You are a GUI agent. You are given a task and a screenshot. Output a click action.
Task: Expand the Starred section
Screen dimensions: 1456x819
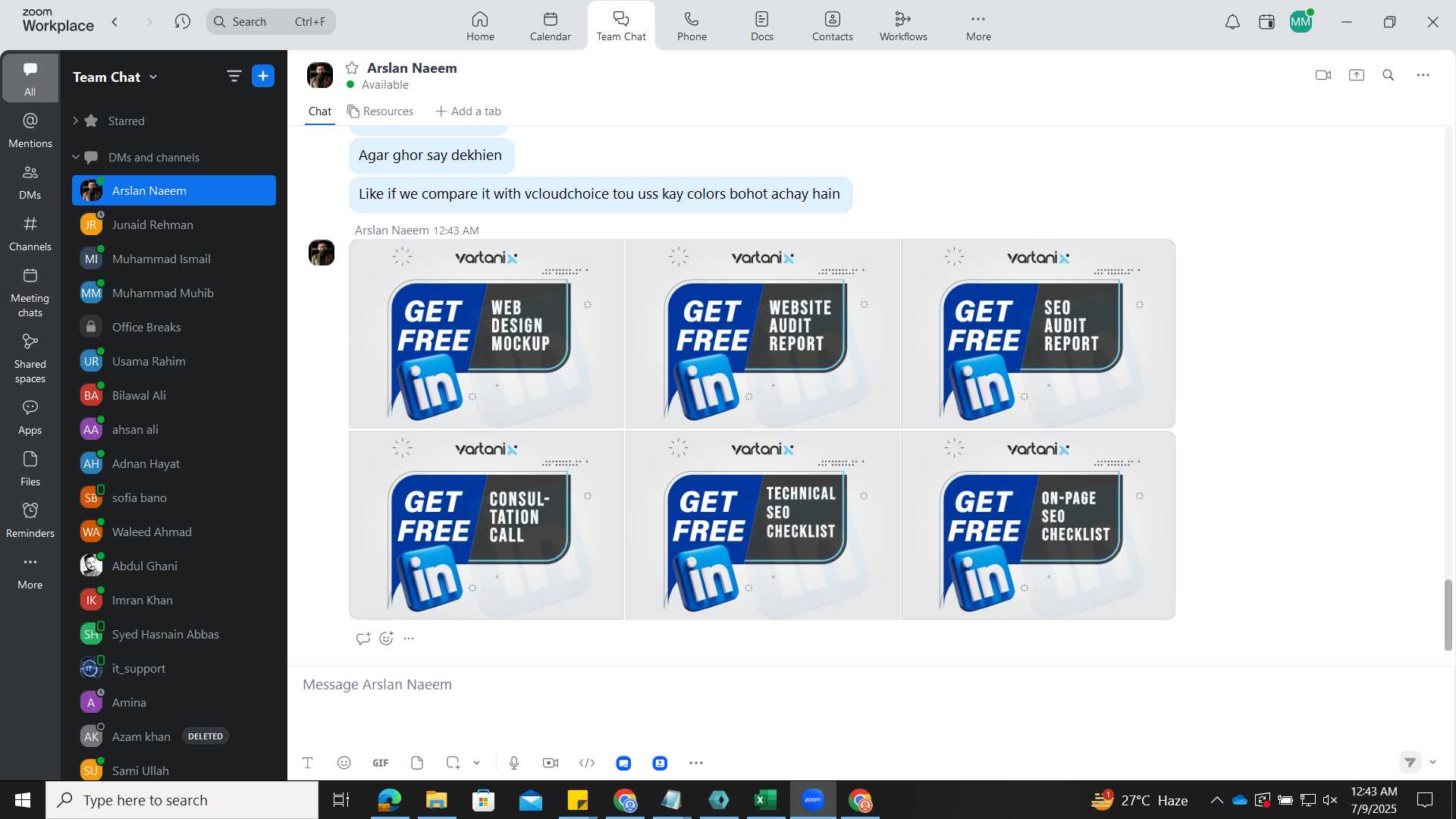76,121
